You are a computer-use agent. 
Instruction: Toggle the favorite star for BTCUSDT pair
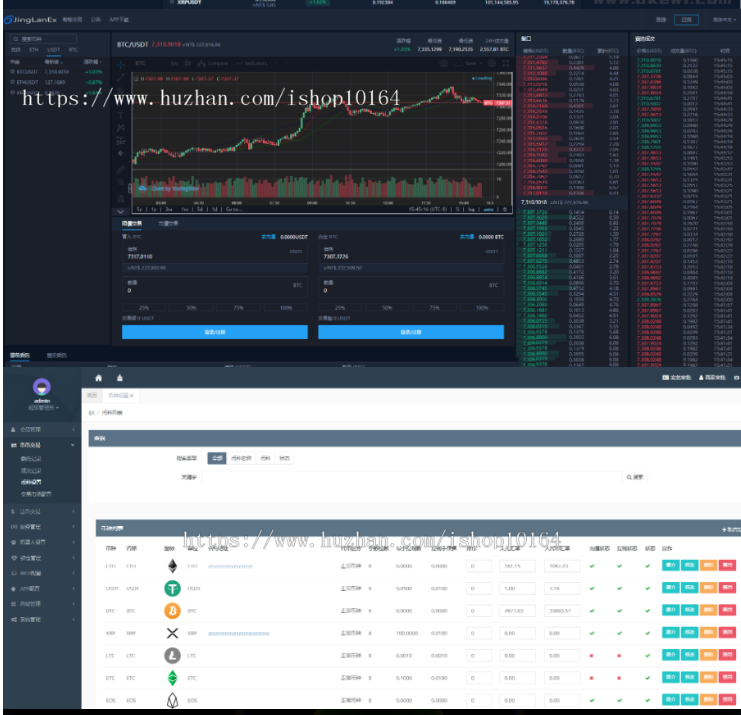click(11, 72)
